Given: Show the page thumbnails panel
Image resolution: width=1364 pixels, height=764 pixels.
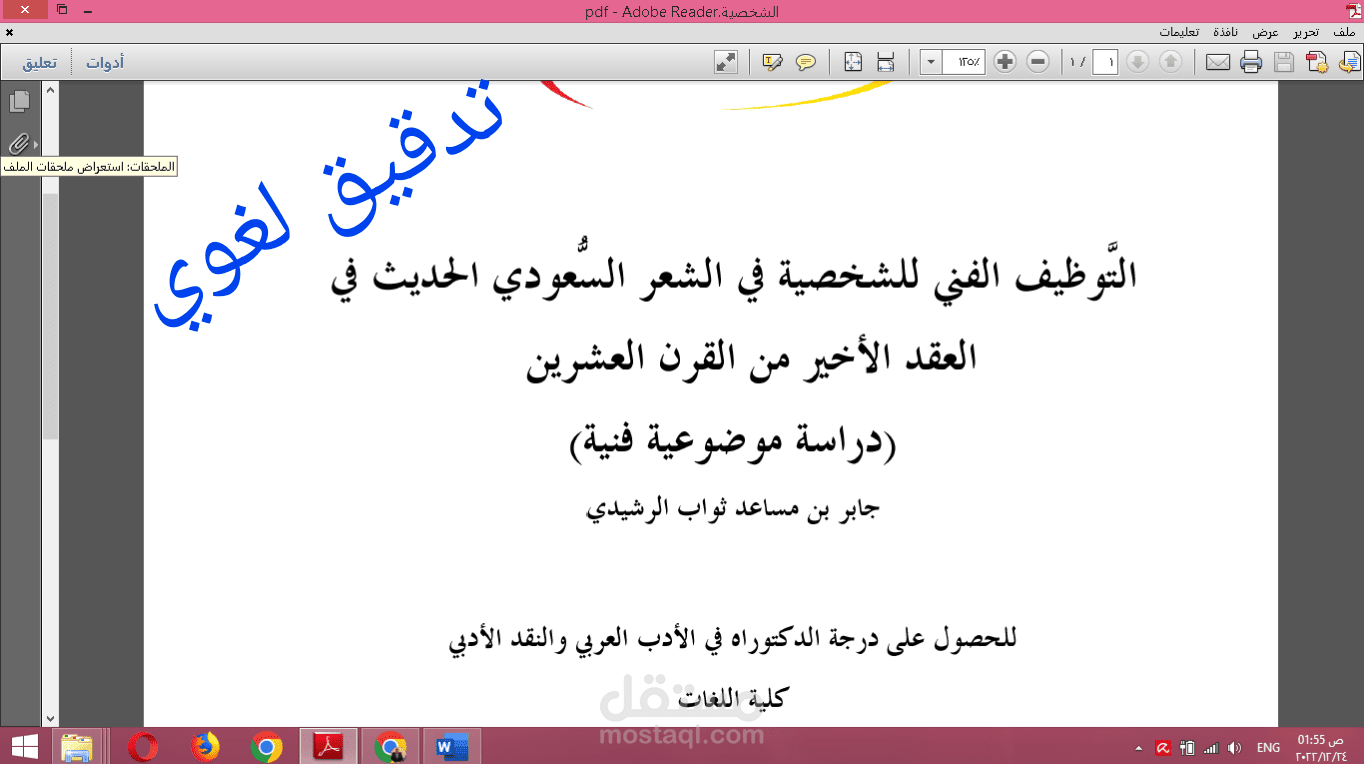Looking at the screenshot, I should tap(19, 101).
